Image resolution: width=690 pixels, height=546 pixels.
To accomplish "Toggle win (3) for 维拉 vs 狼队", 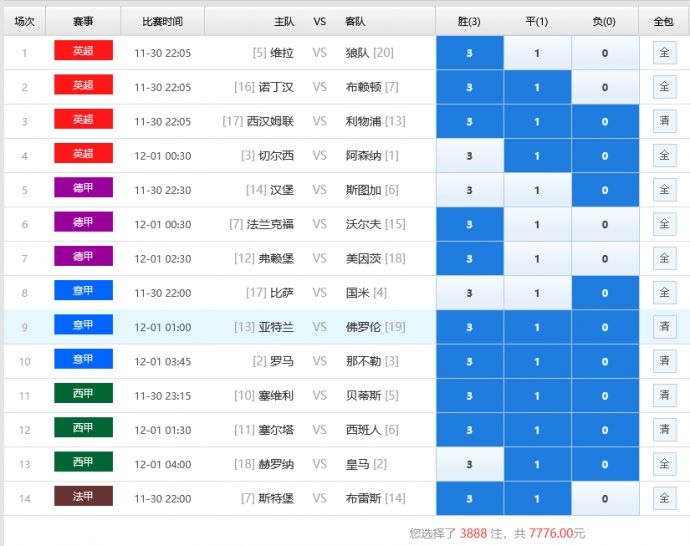I will tap(470, 53).
